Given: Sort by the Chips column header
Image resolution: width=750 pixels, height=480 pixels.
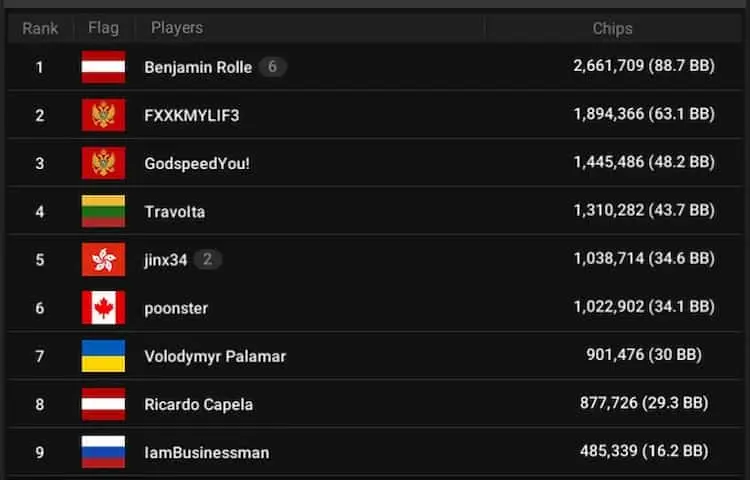Looking at the screenshot, I should (x=612, y=28).
